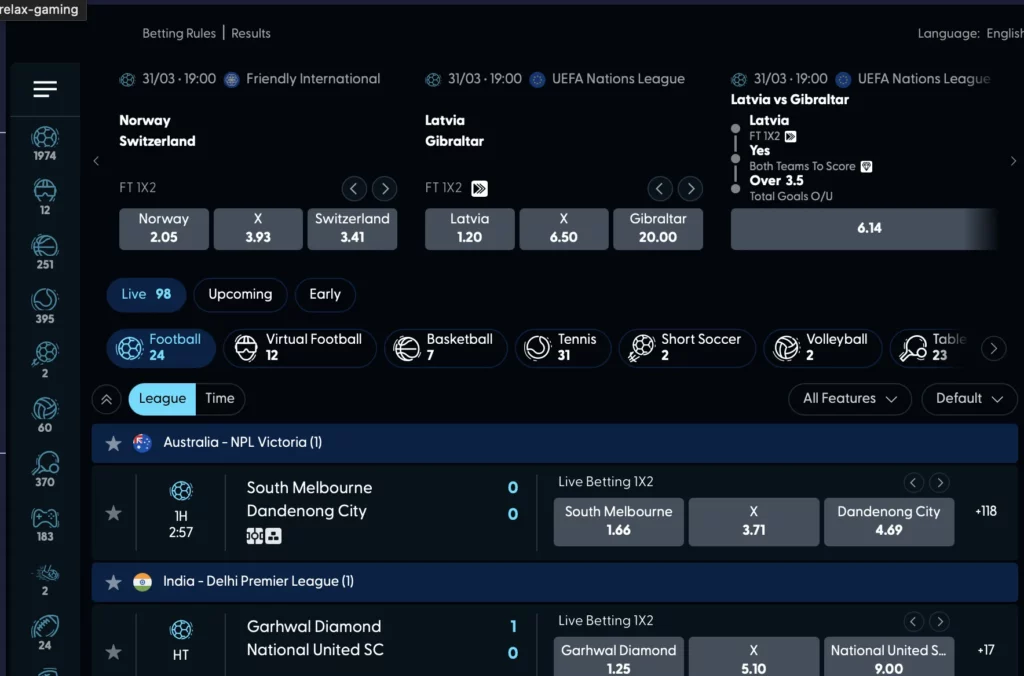
Task: Bet on Garhwal Diamond at 1.25
Action: (618, 657)
